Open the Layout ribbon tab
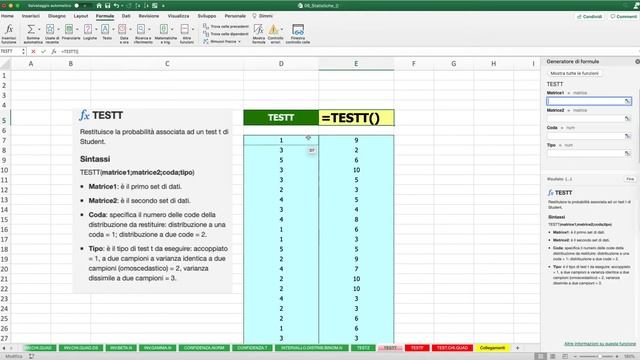 tap(81, 16)
